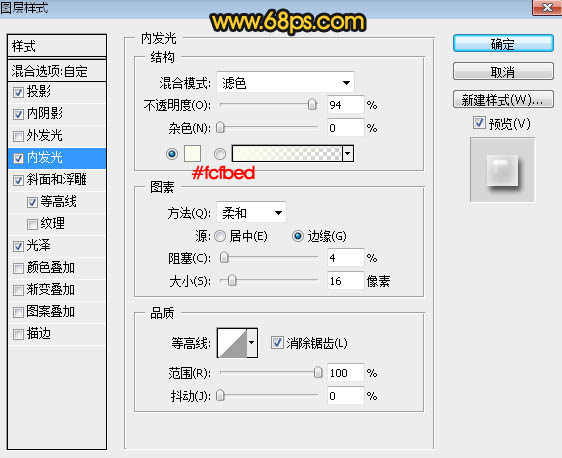The height and width of the screenshot is (458, 562).
Task: Select the 描边 style row label
Action: 39,334
